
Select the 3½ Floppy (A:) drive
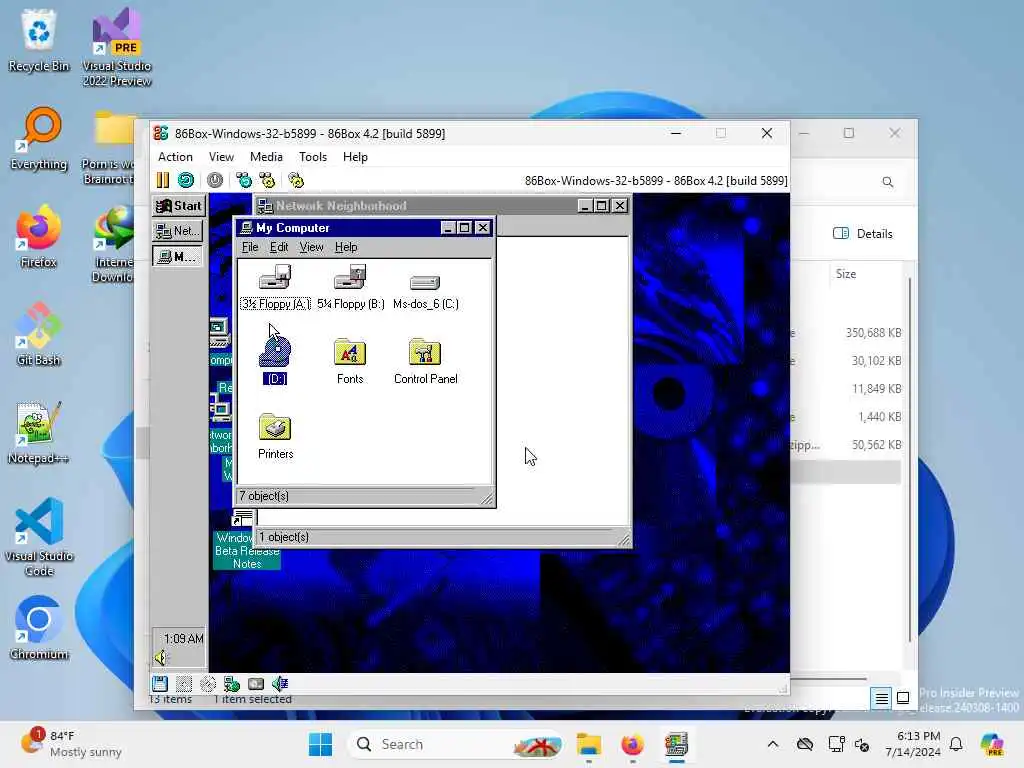point(275,287)
